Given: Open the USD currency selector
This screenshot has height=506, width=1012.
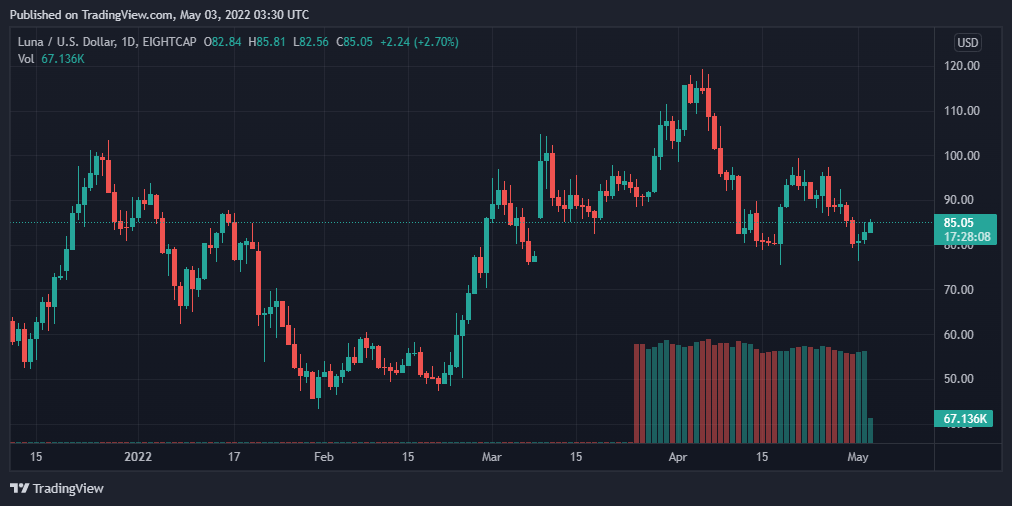Looking at the screenshot, I should click(967, 43).
